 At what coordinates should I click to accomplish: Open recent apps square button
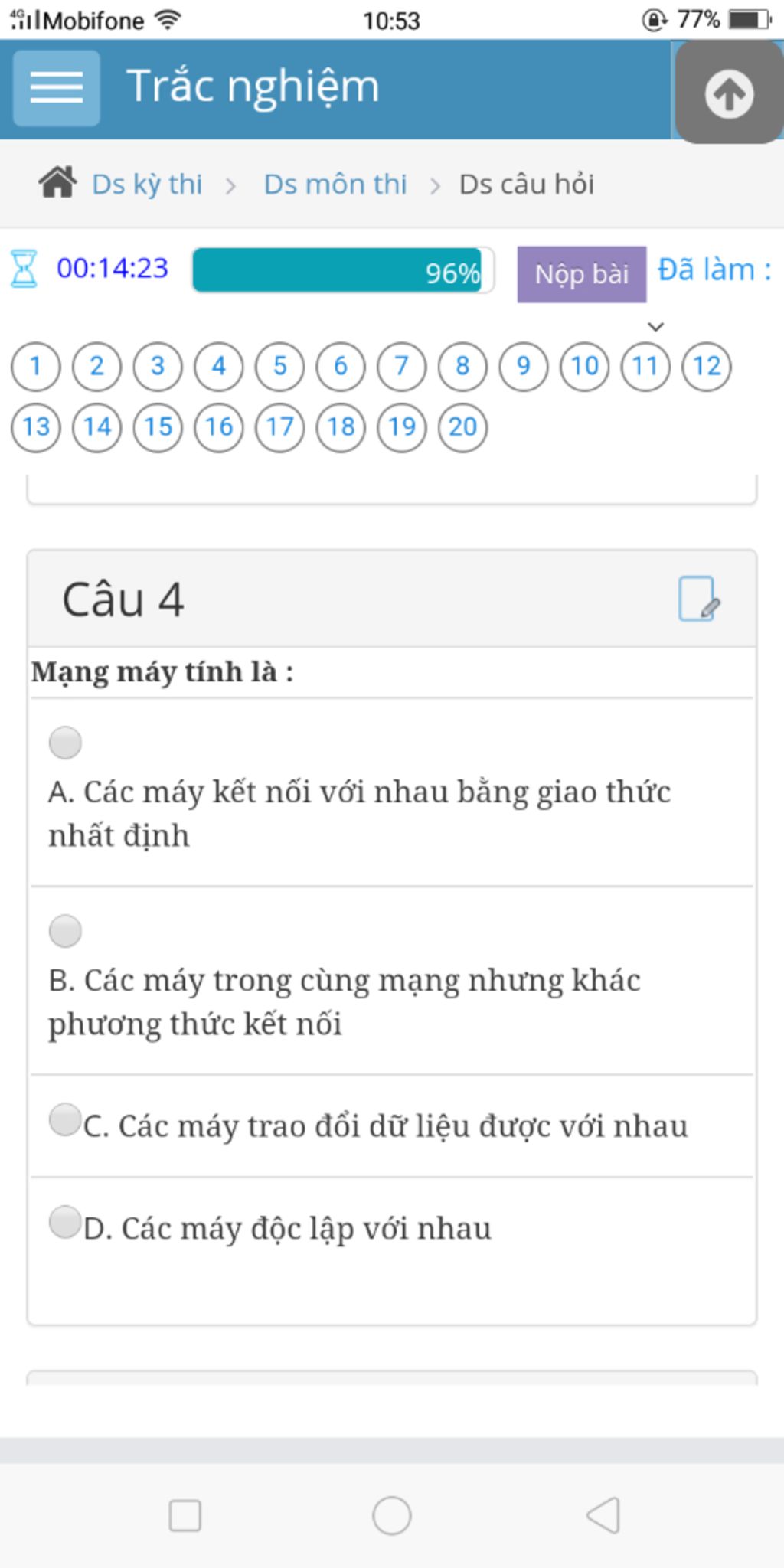point(185,1515)
